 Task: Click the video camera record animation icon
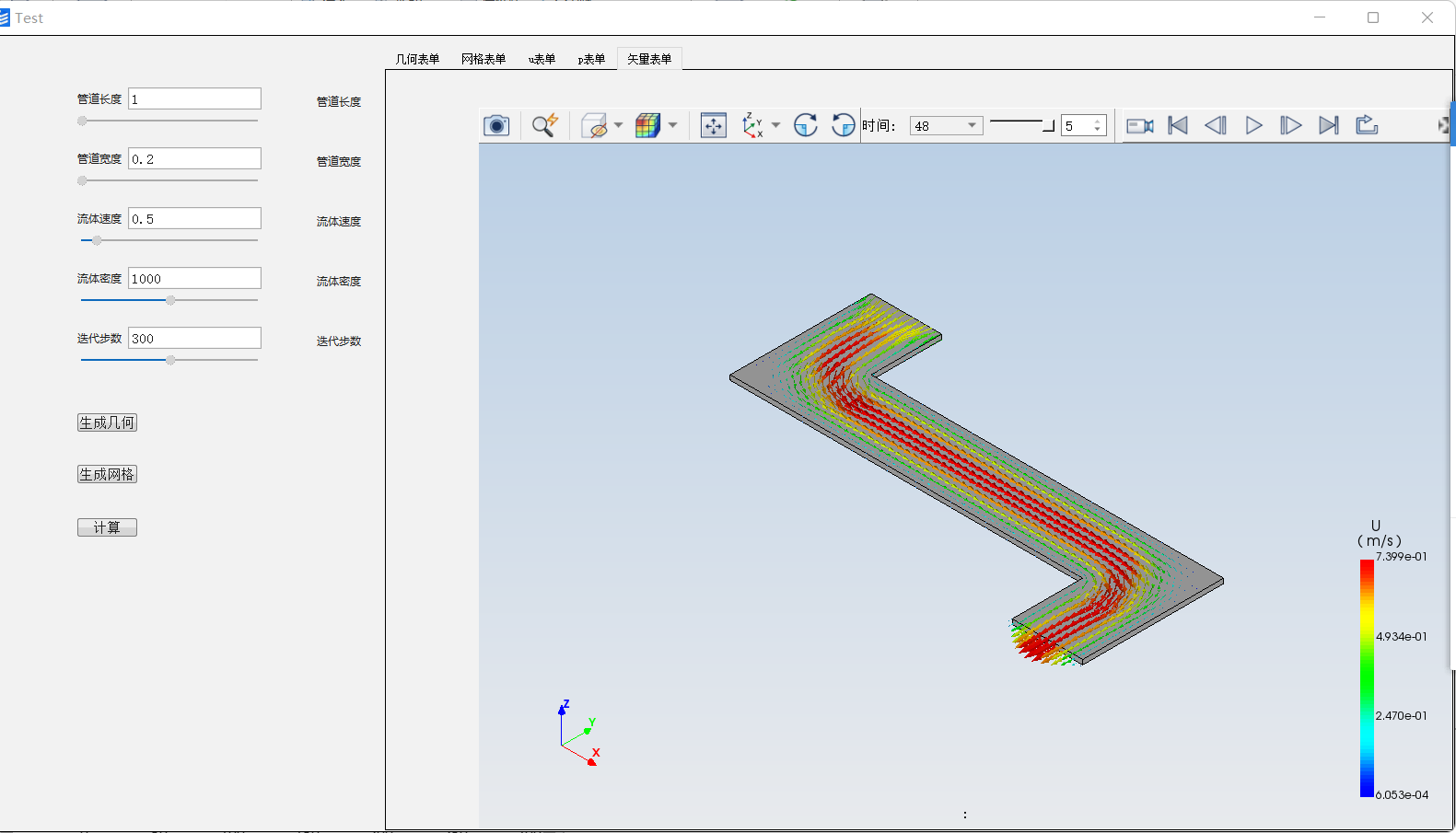(1140, 125)
